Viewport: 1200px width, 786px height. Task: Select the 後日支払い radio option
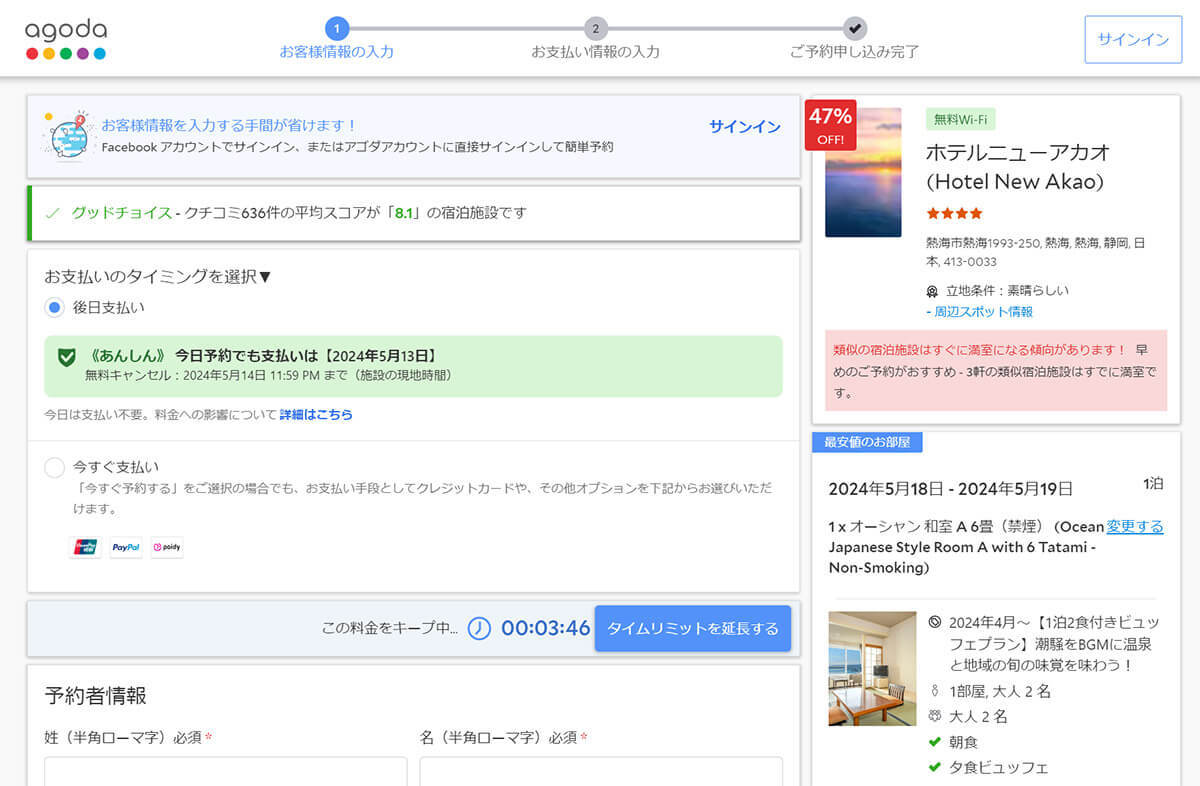54,307
